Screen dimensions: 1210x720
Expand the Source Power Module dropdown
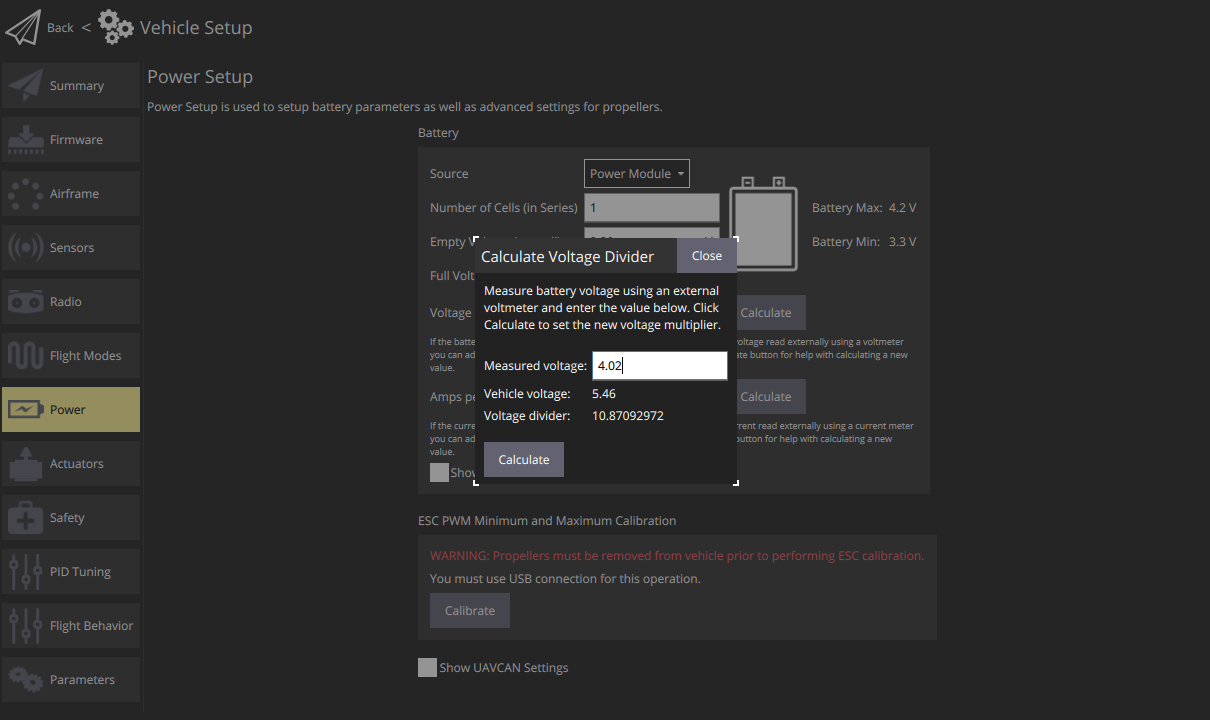click(x=636, y=174)
